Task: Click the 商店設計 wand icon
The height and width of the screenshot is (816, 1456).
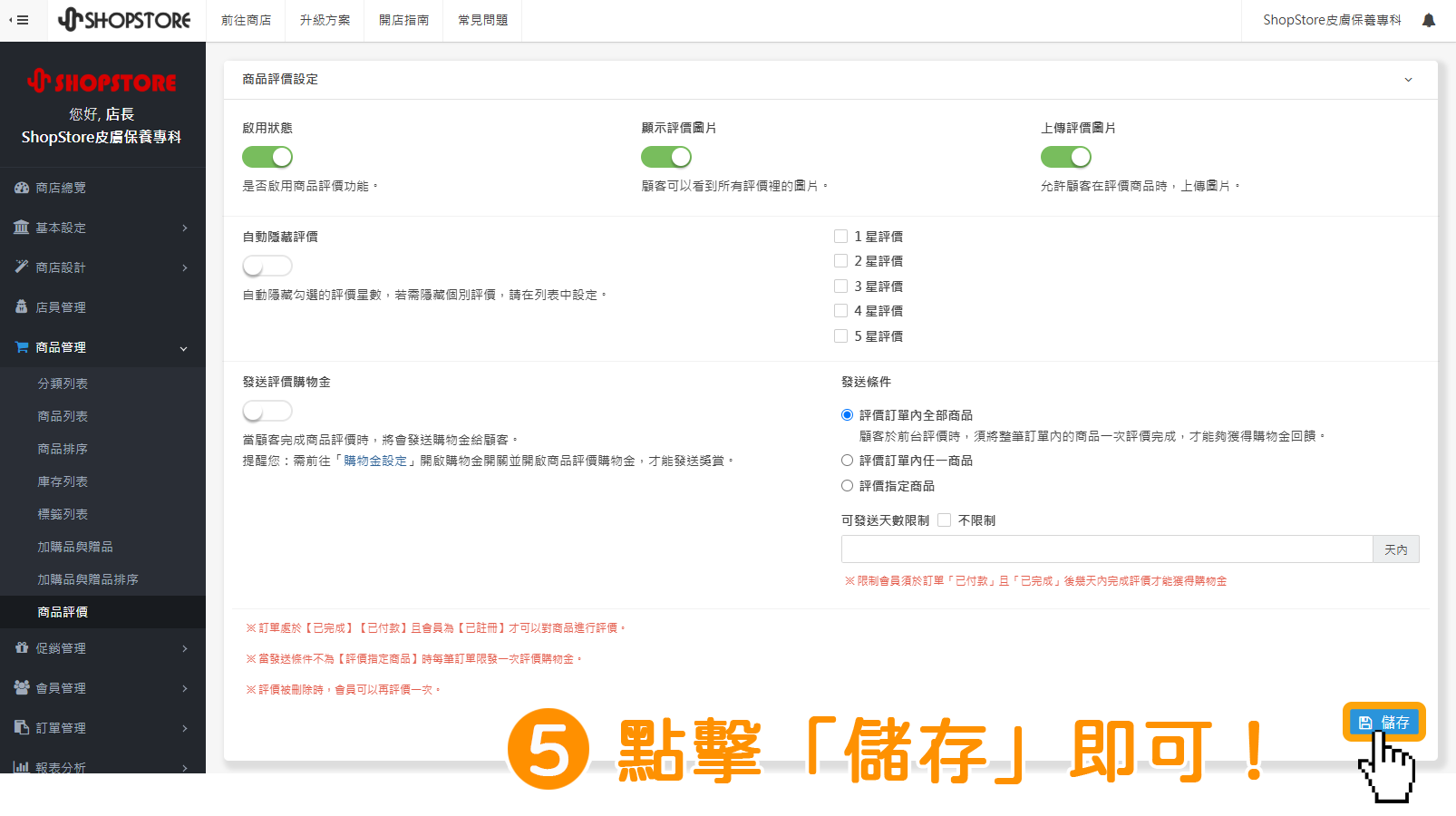Action: pos(22,267)
